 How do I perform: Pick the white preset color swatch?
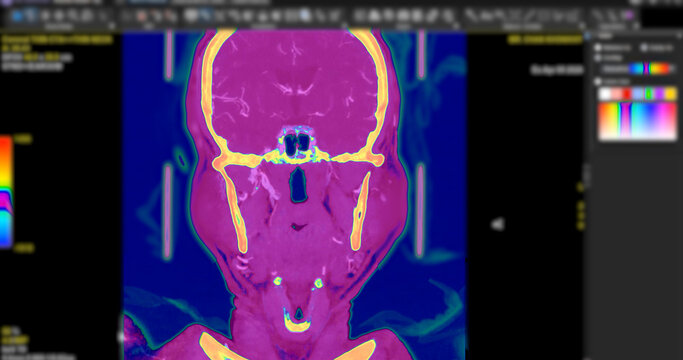pyautogui.click(x=605, y=94)
